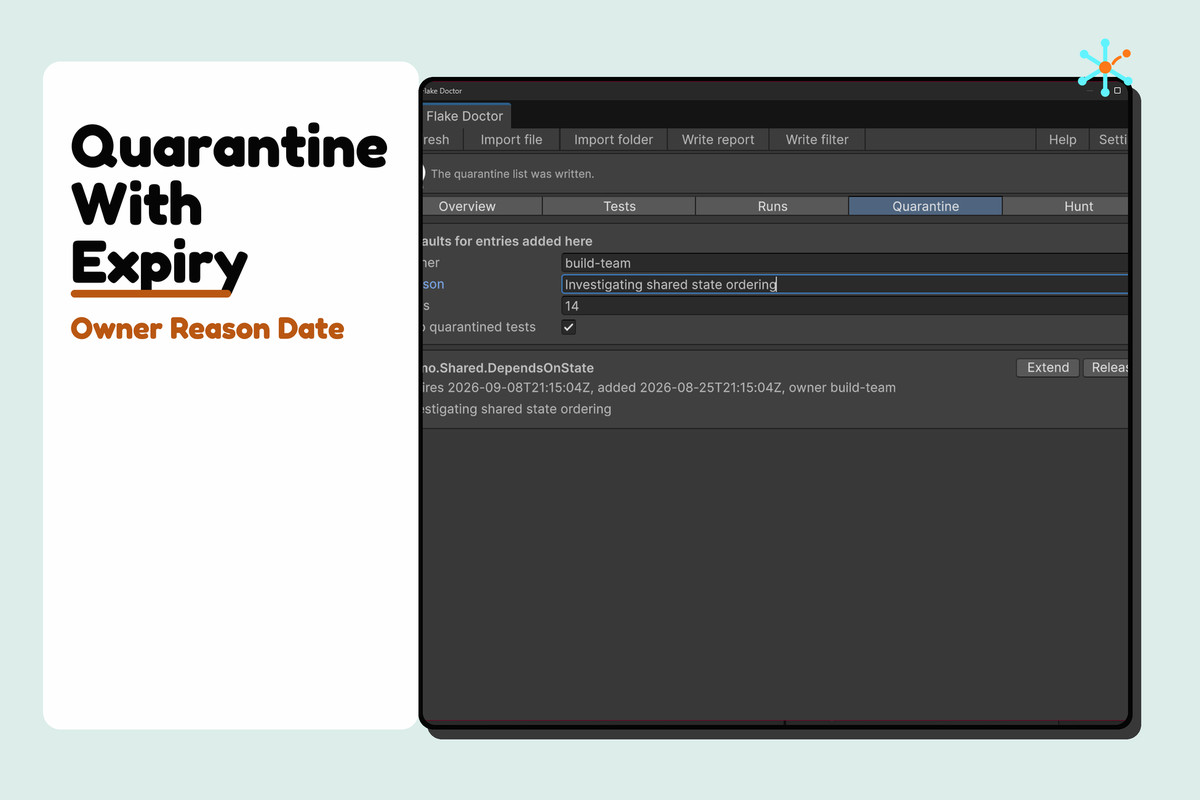
Task: Click the maximize window square icon
Action: (x=1118, y=91)
